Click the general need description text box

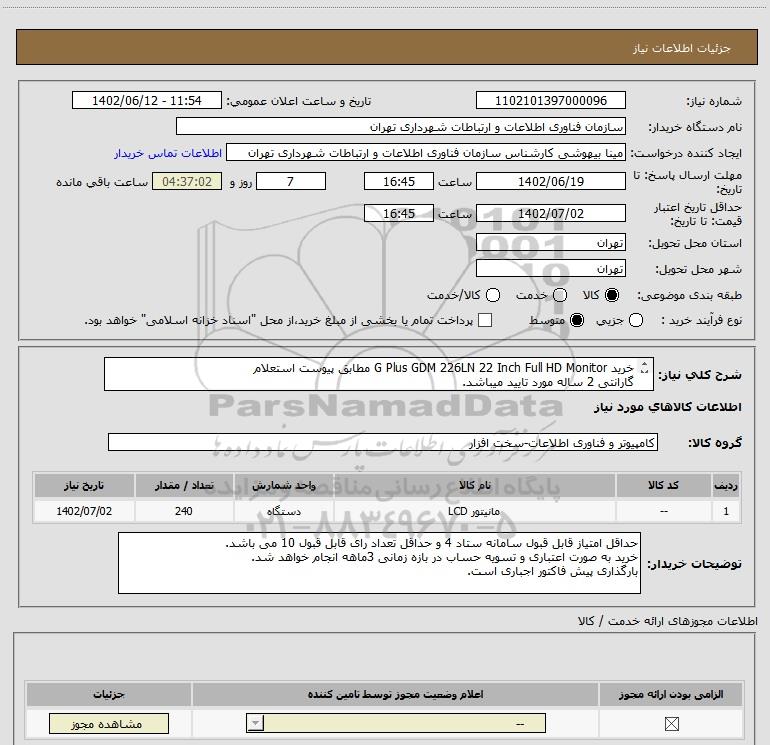coord(379,374)
